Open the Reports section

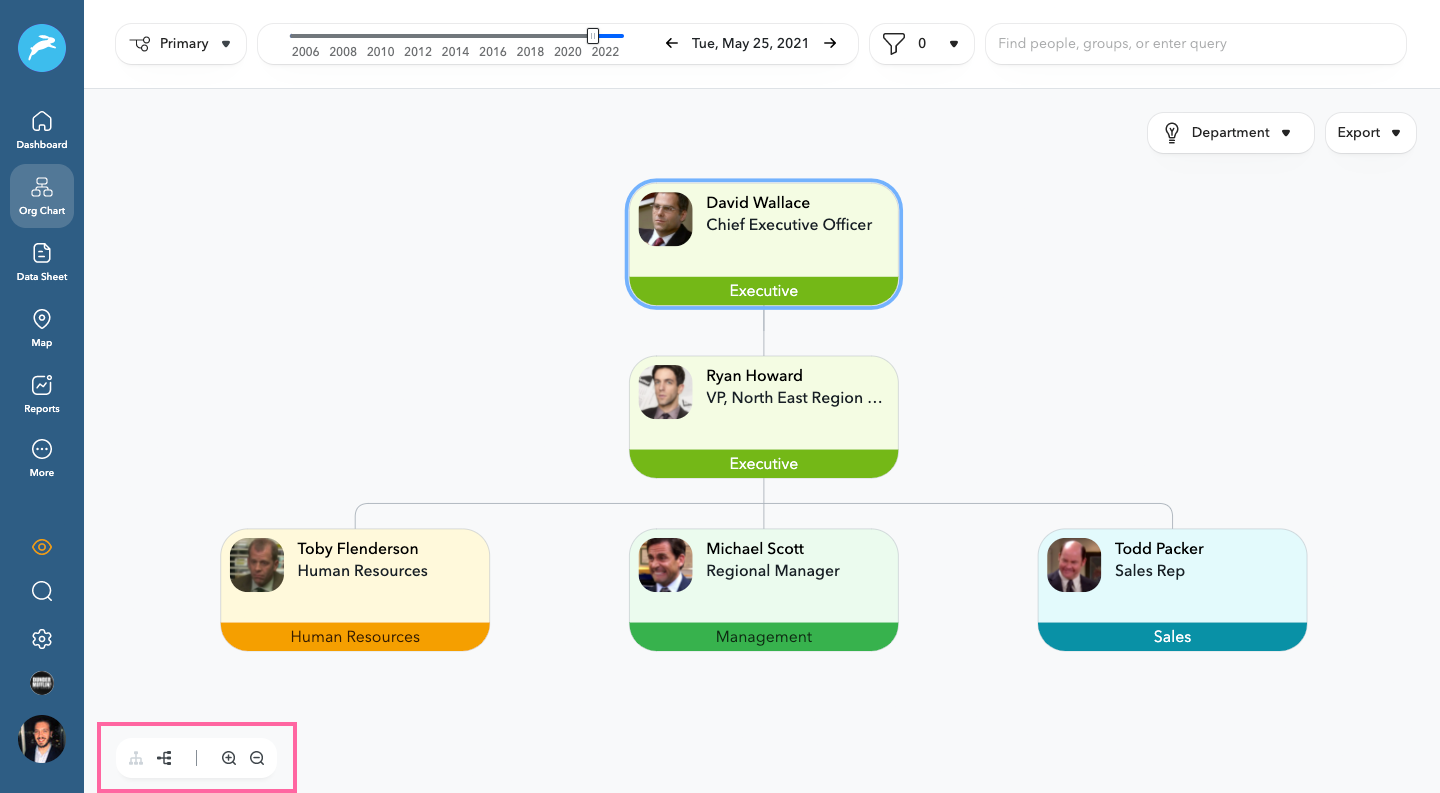(x=41, y=393)
